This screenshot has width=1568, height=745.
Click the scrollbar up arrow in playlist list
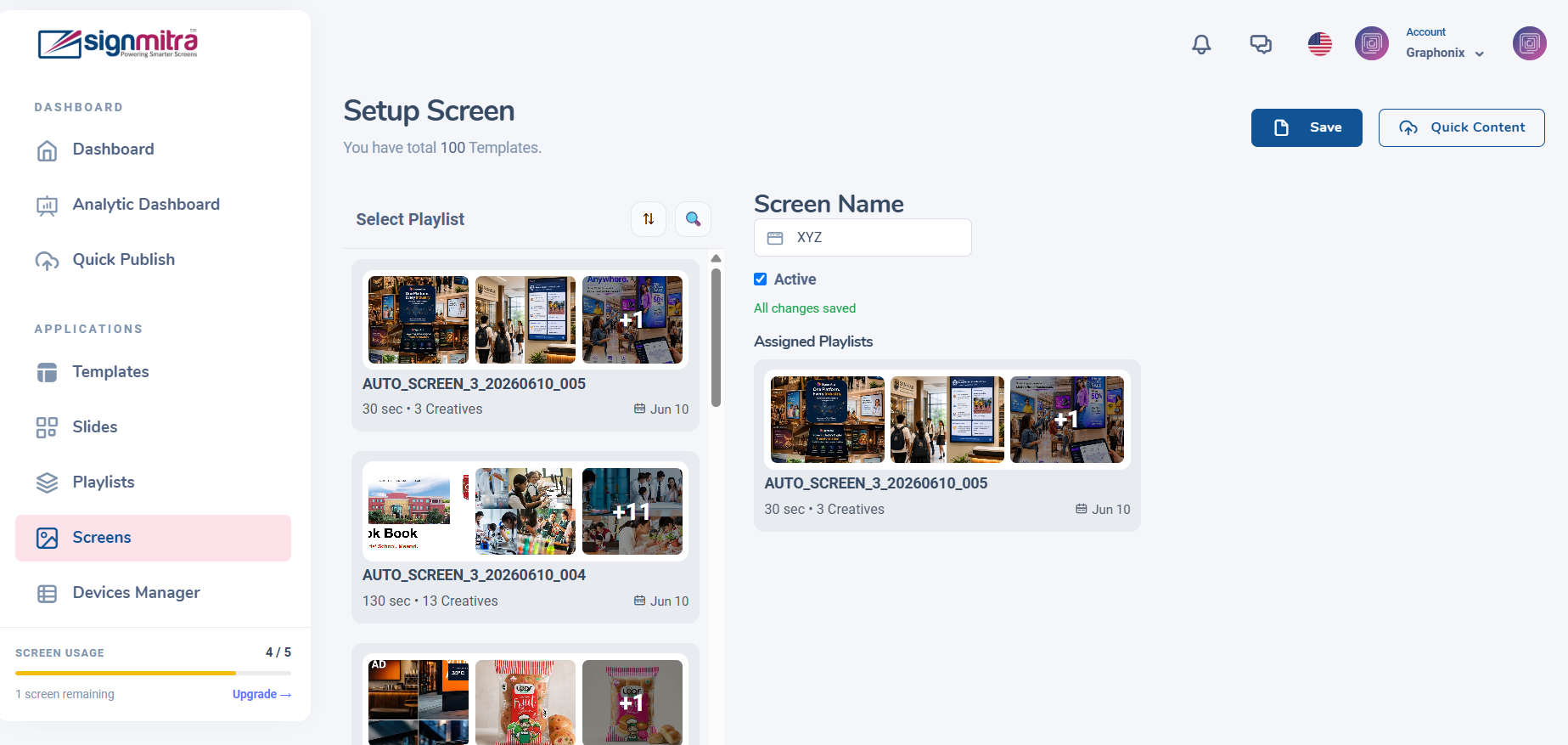(x=716, y=258)
